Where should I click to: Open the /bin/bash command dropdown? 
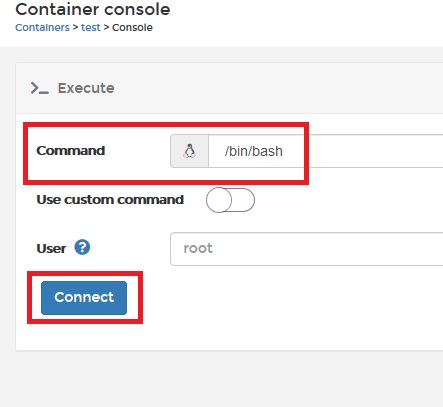pos(326,151)
